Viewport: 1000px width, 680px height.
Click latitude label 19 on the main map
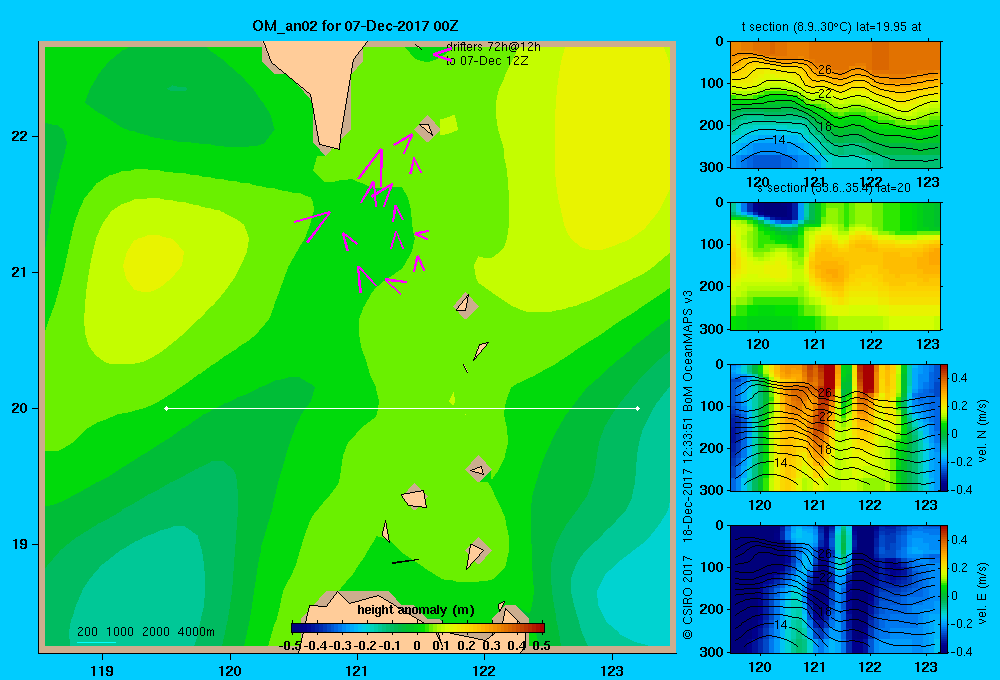click(19, 544)
